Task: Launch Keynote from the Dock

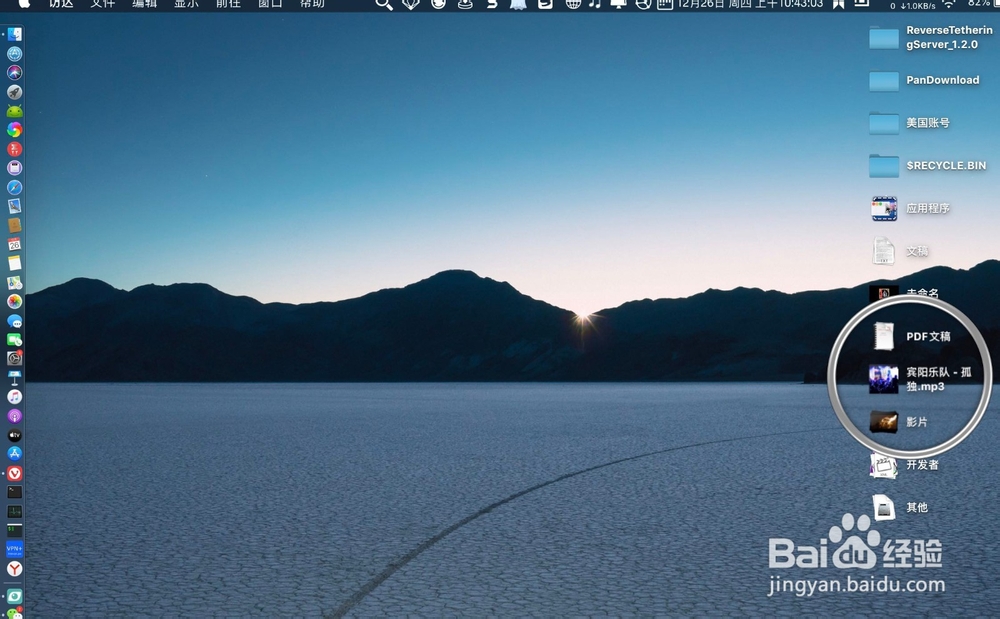Action: (15, 377)
